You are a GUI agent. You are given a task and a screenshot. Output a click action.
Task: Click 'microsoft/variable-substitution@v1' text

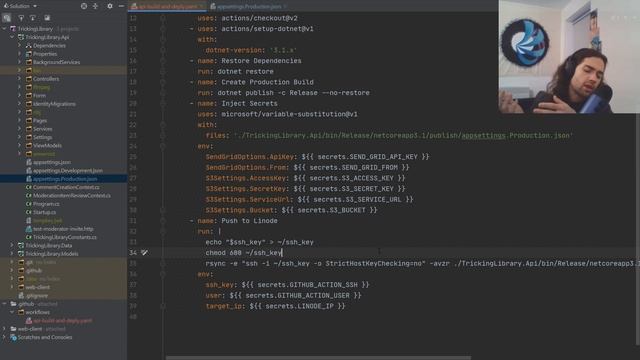289,114
